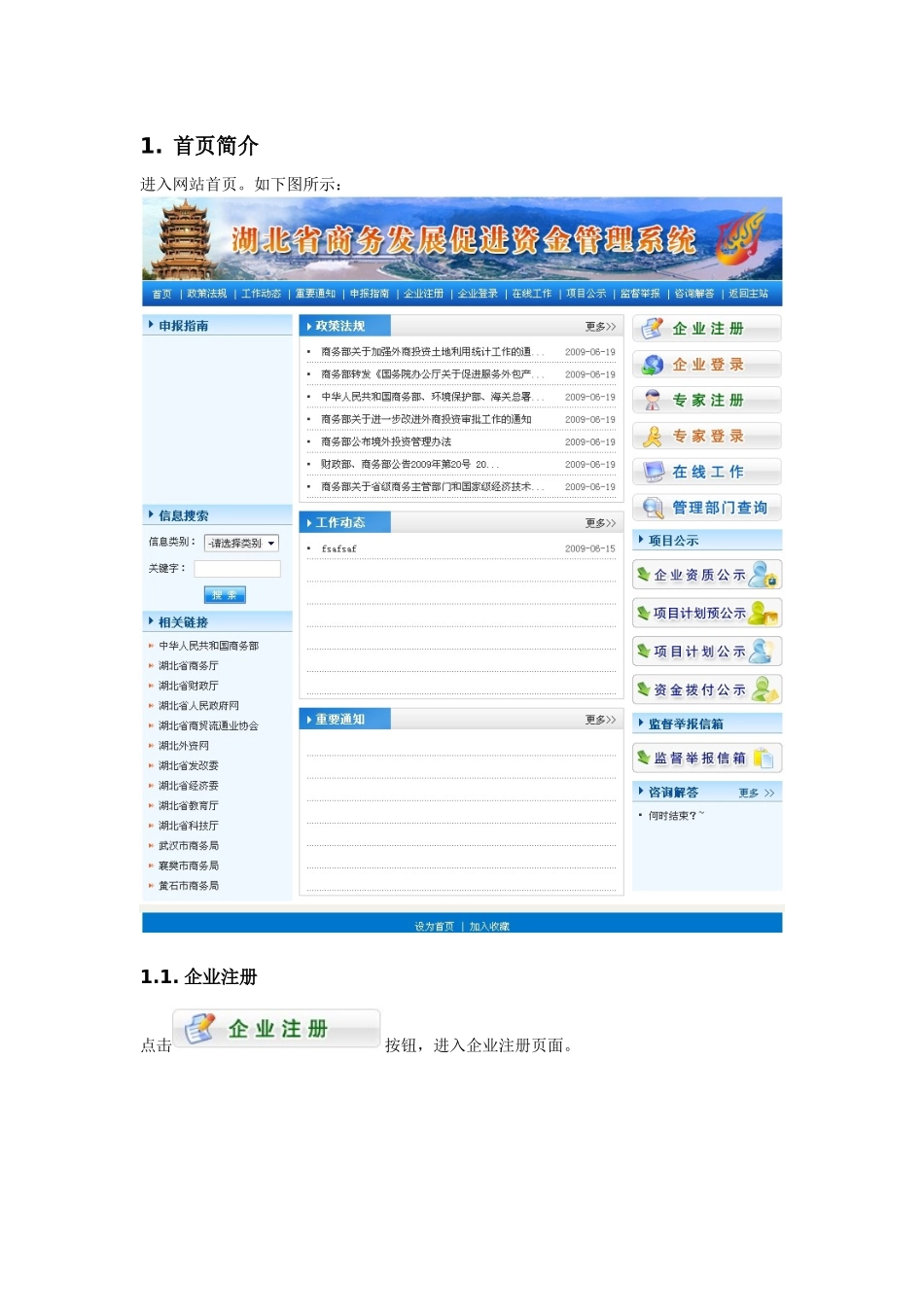Open the fsafsaf entry in 工作动态
Screen dimensions: 924x1307
338,549
